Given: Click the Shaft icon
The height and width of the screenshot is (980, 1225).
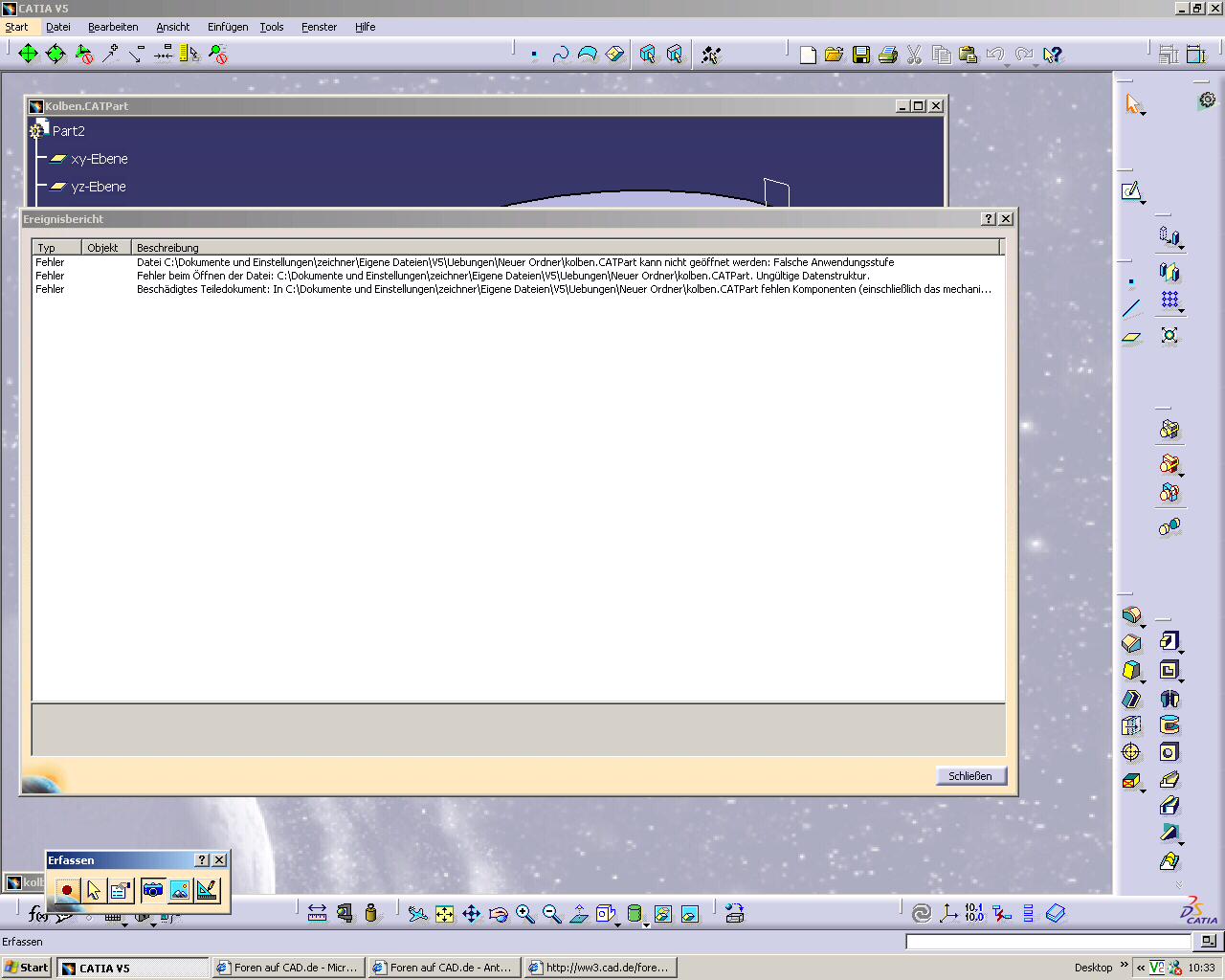Looking at the screenshot, I should coord(1169,699).
